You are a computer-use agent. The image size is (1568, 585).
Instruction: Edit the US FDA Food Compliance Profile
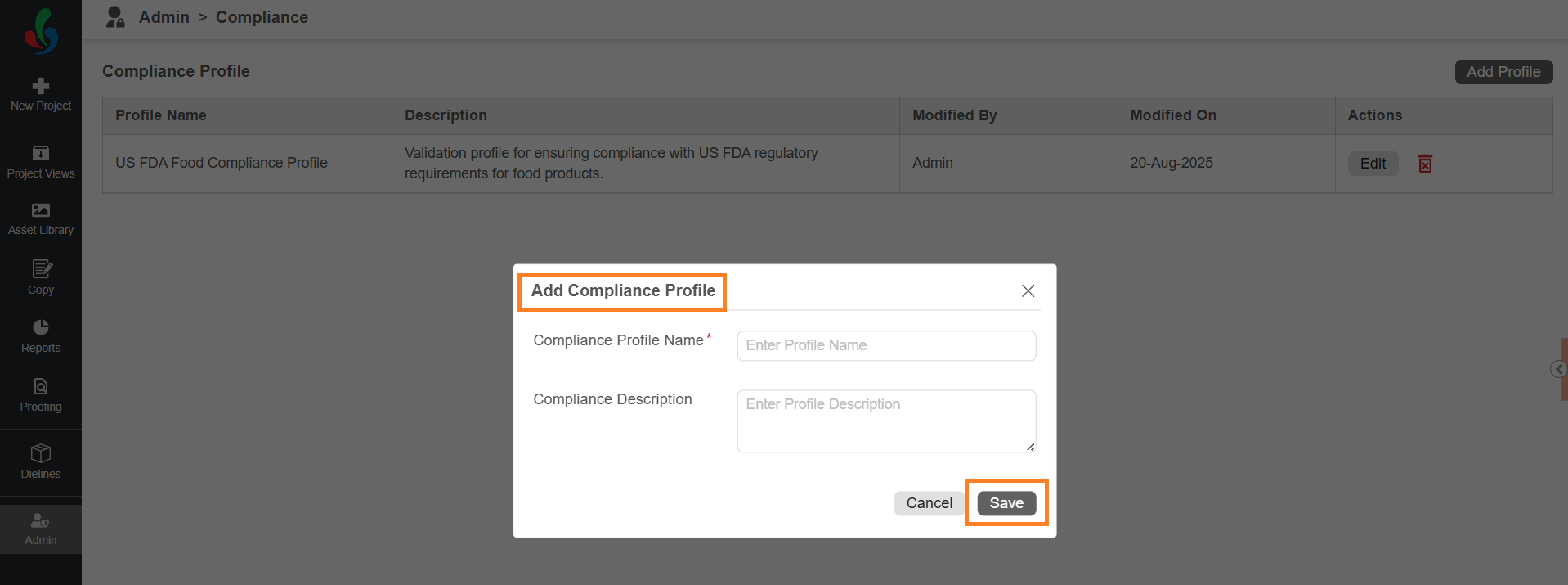coord(1373,164)
